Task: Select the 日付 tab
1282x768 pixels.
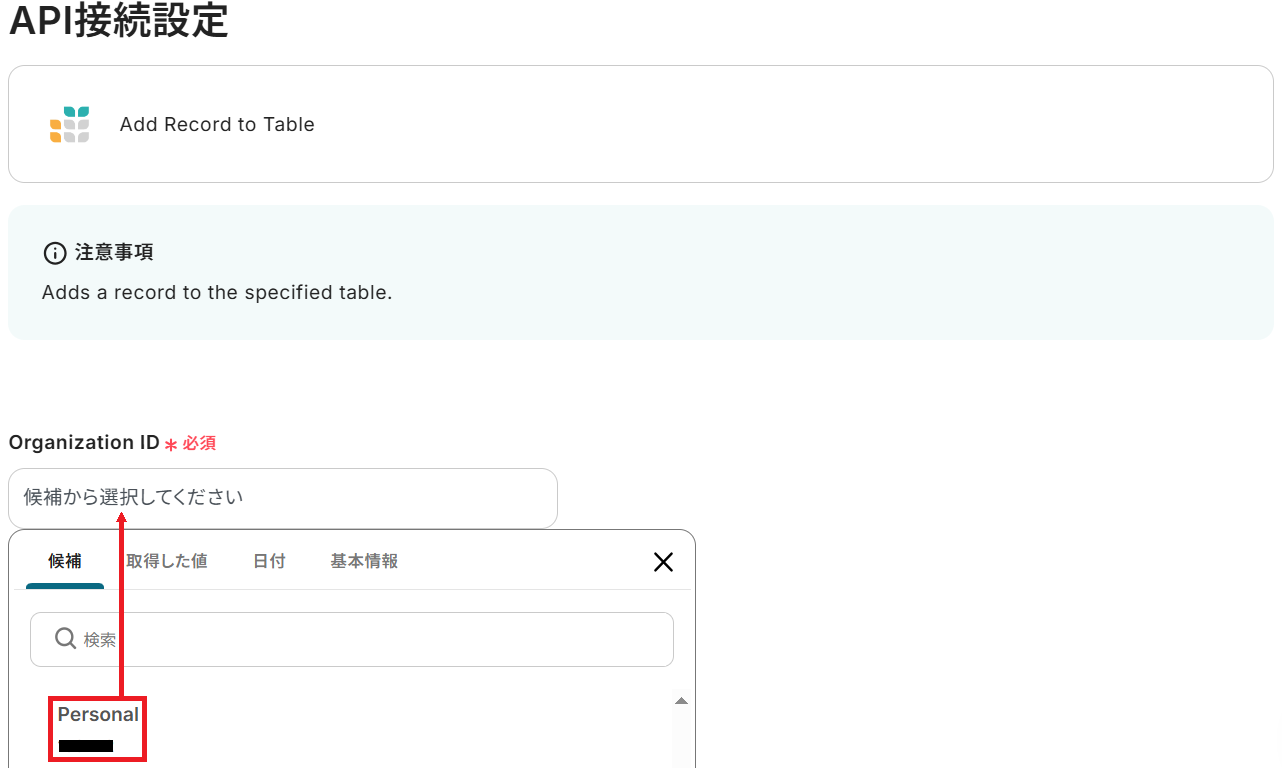Action: click(x=269, y=562)
